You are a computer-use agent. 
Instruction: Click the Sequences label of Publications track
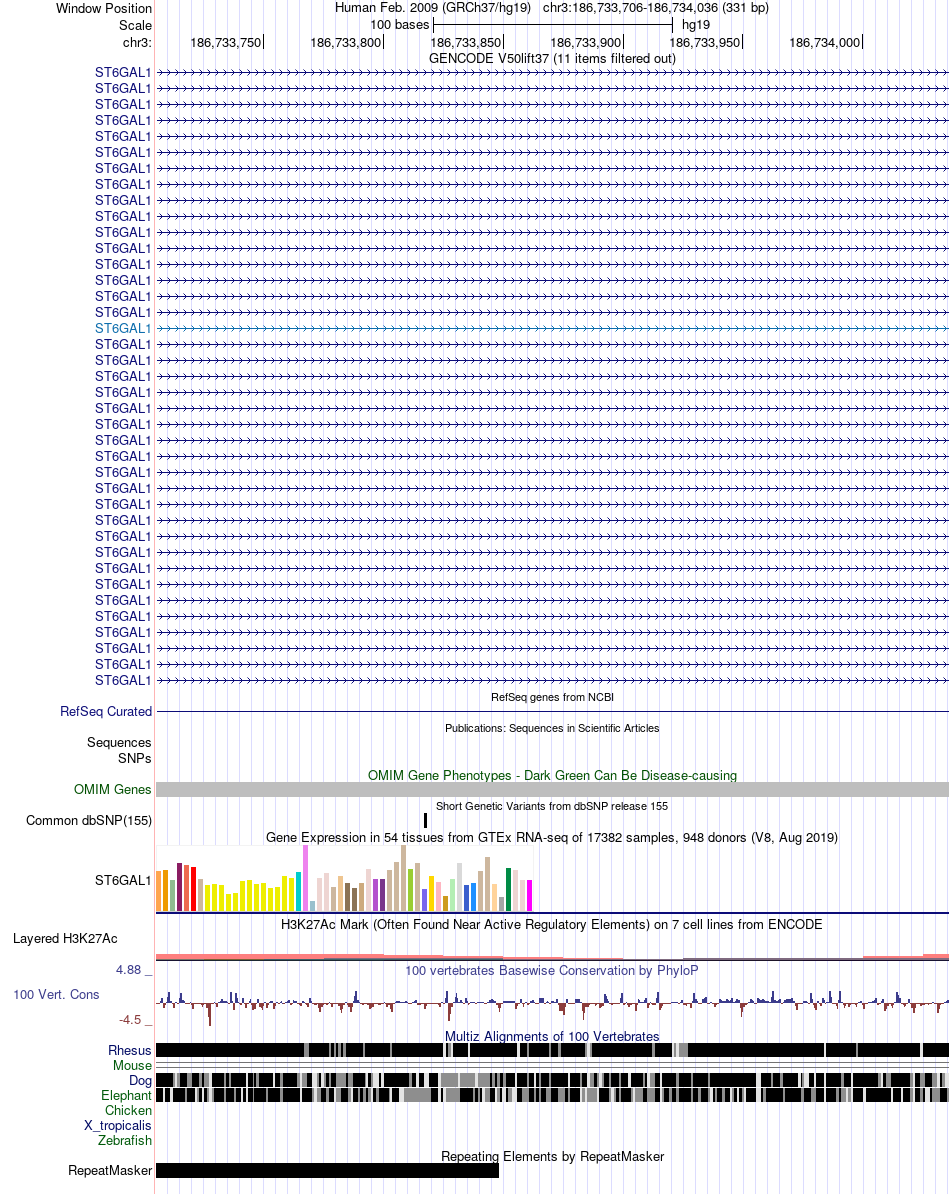tap(119, 742)
